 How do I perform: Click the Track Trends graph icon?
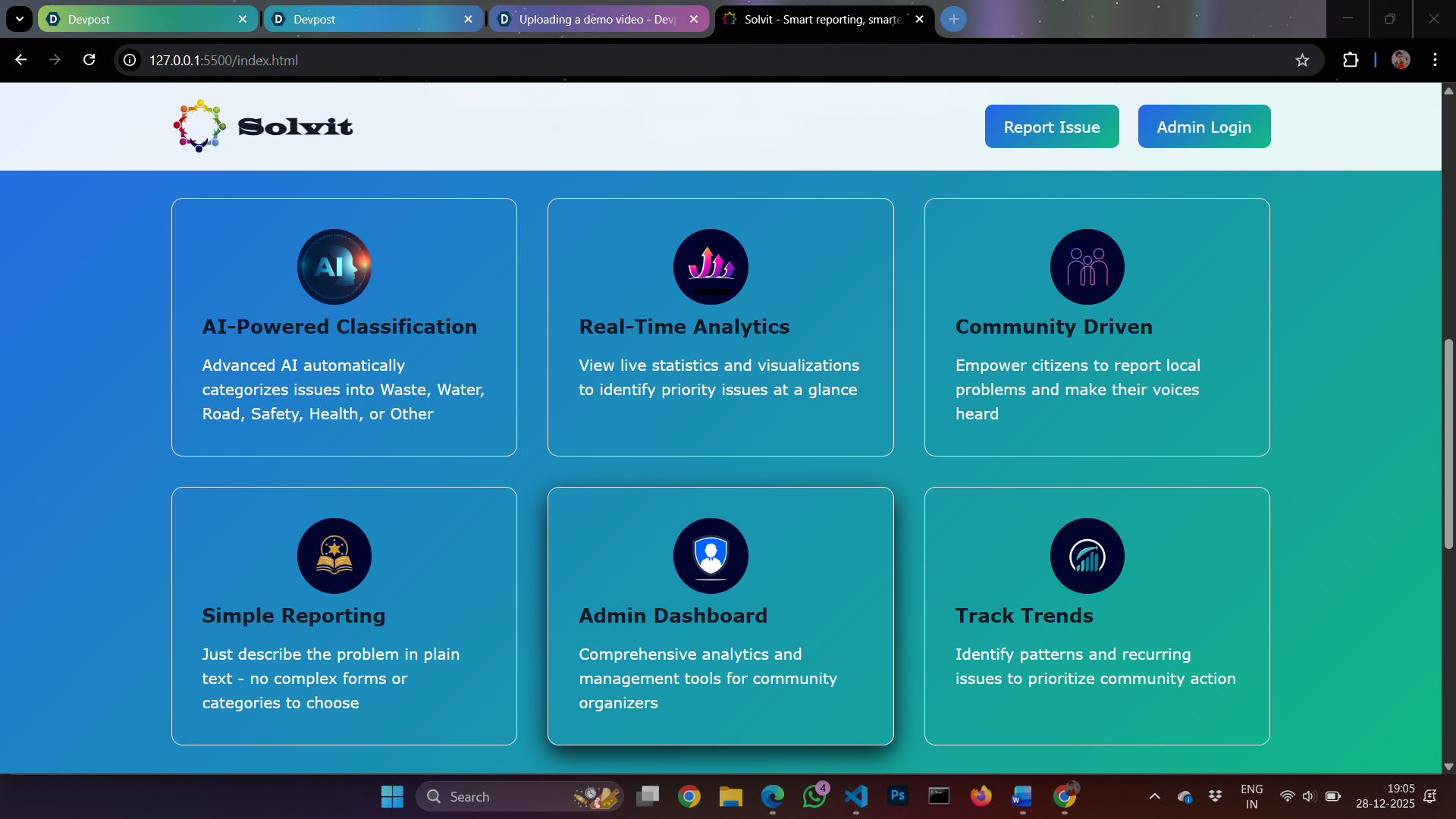pos(1087,556)
